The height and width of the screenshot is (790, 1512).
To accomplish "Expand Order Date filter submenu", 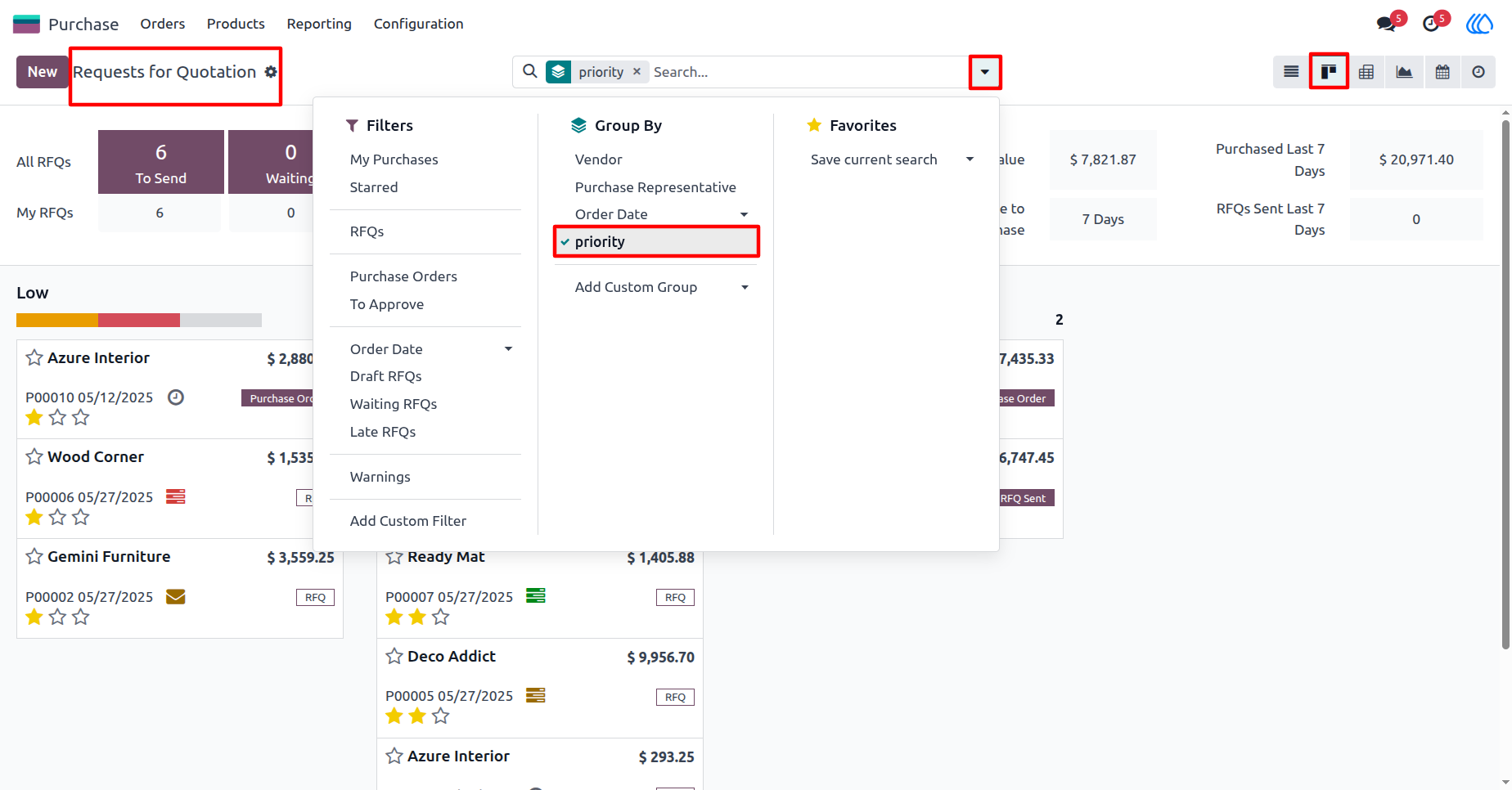I will [508, 349].
